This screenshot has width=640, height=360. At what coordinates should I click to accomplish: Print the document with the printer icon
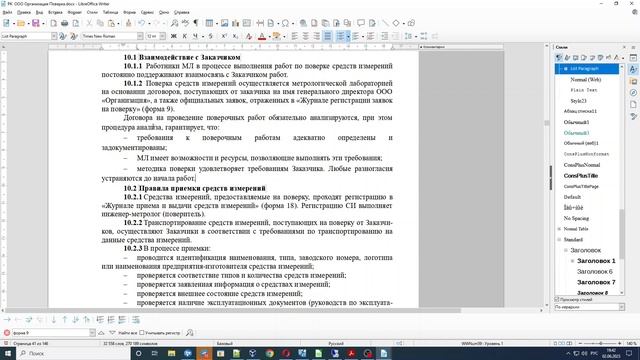64,23
